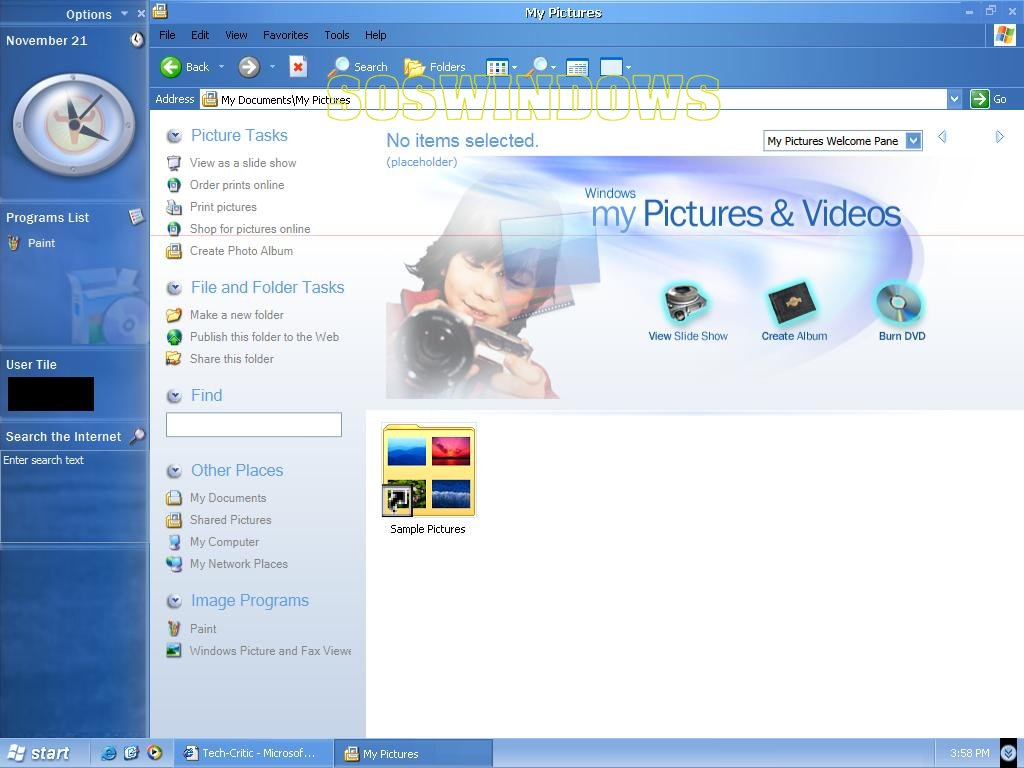Click Shop for pictures online

pyautogui.click(x=250, y=229)
